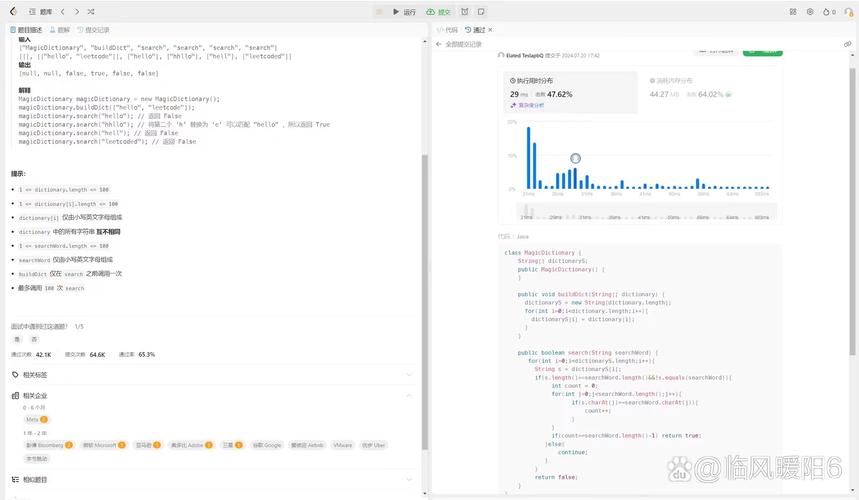Go to the previous problem arrow

coord(63,12)
